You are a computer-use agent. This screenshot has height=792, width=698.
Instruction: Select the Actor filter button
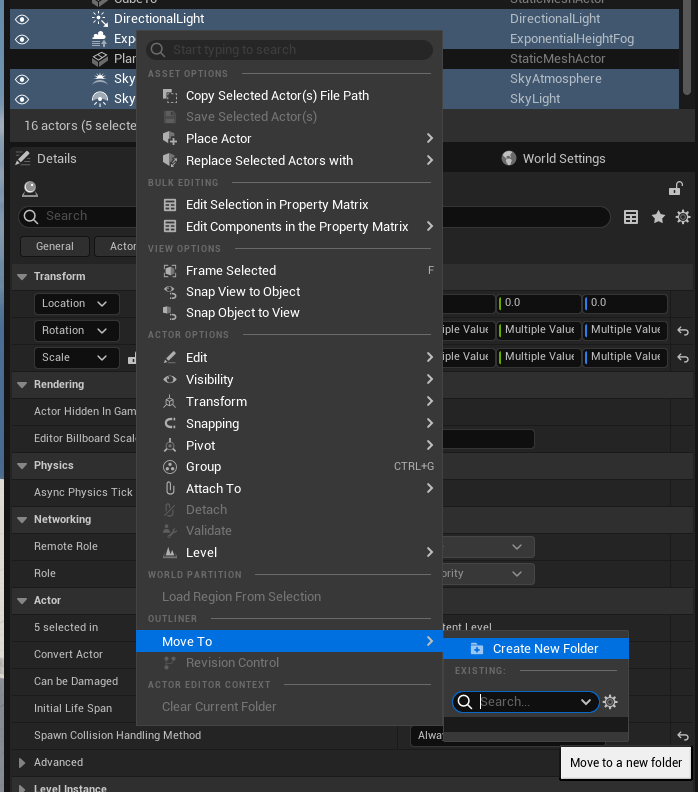coord(116,246)
